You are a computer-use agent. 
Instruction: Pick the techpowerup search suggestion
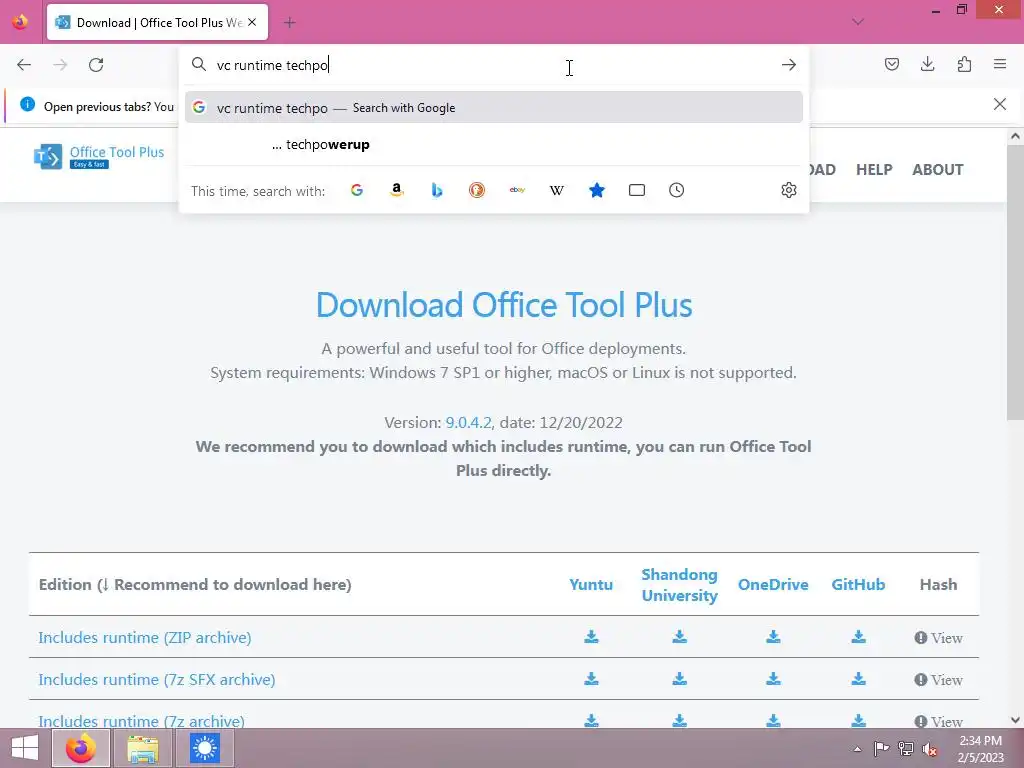(x=494, y=144)
